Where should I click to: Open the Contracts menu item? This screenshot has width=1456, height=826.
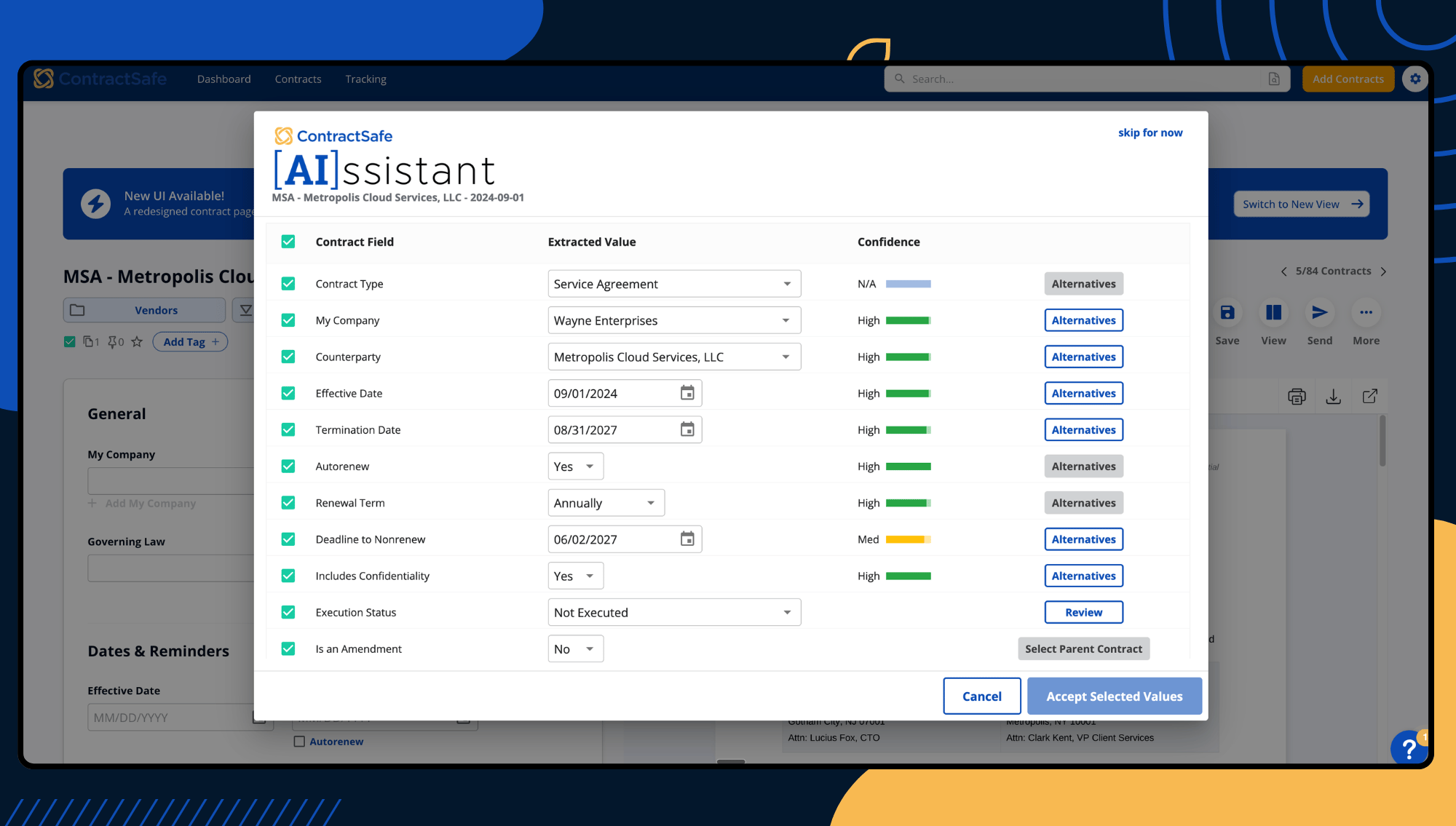[x=298, y=79]
